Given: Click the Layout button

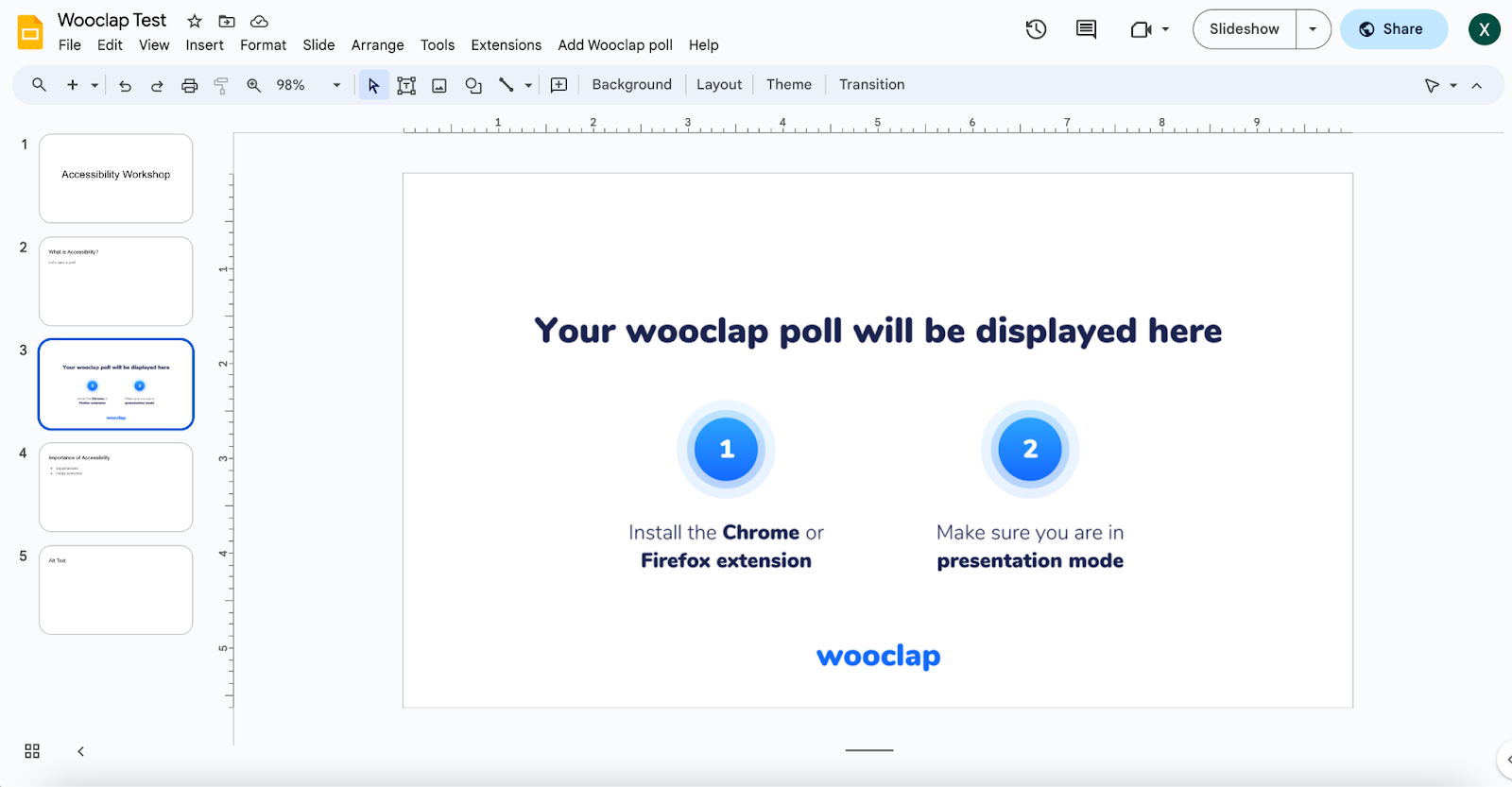Looking at the screenshot, I should pyautogui.click(x=719, y=85).
